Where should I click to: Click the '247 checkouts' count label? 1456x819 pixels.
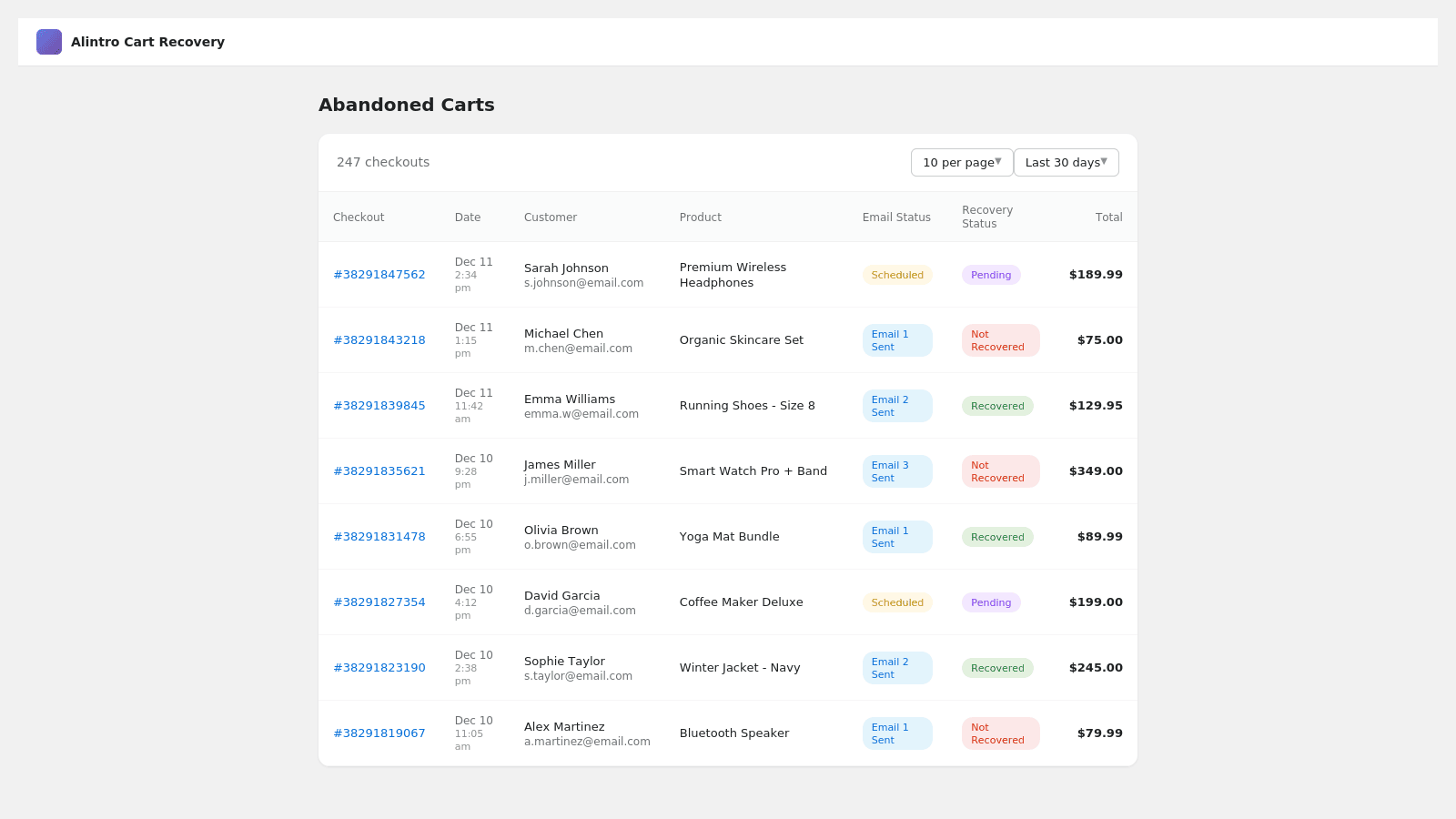click(x=382, y=162)
